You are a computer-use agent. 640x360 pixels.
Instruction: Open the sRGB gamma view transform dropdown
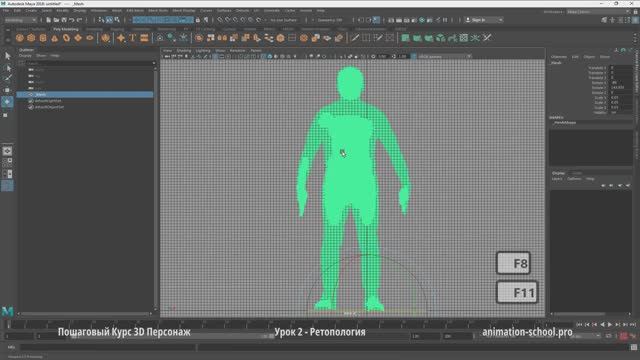444,56
